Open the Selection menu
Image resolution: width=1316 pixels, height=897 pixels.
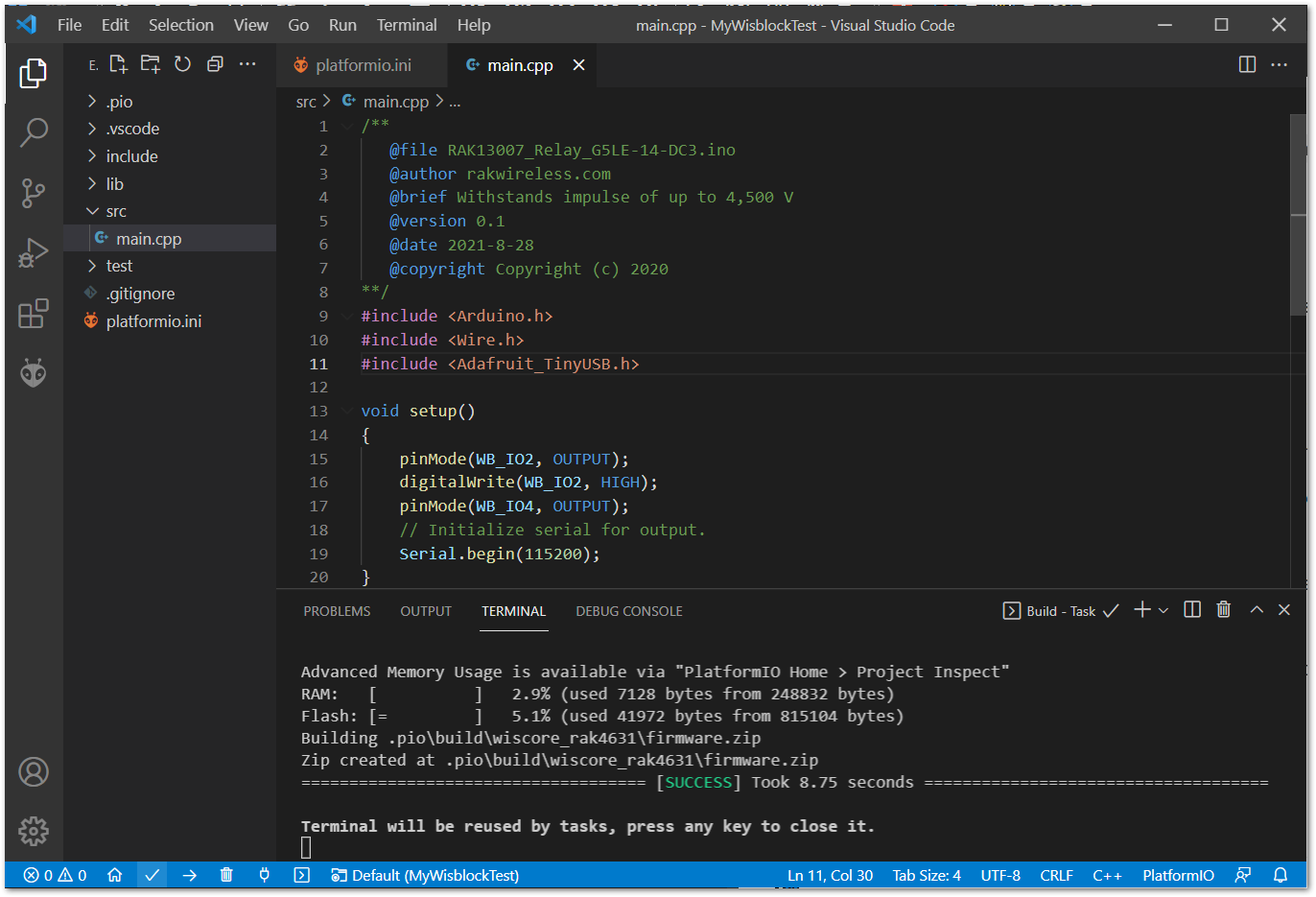[x=181, y=25]
